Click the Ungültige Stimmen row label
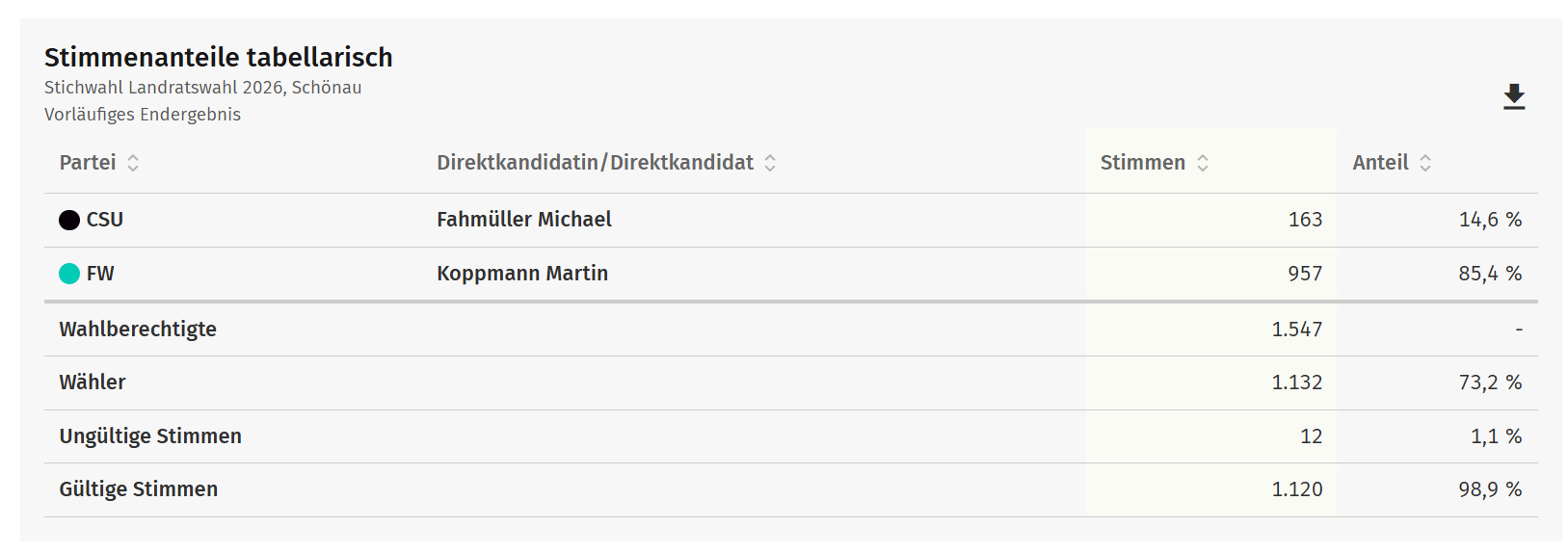 (150, 436)
